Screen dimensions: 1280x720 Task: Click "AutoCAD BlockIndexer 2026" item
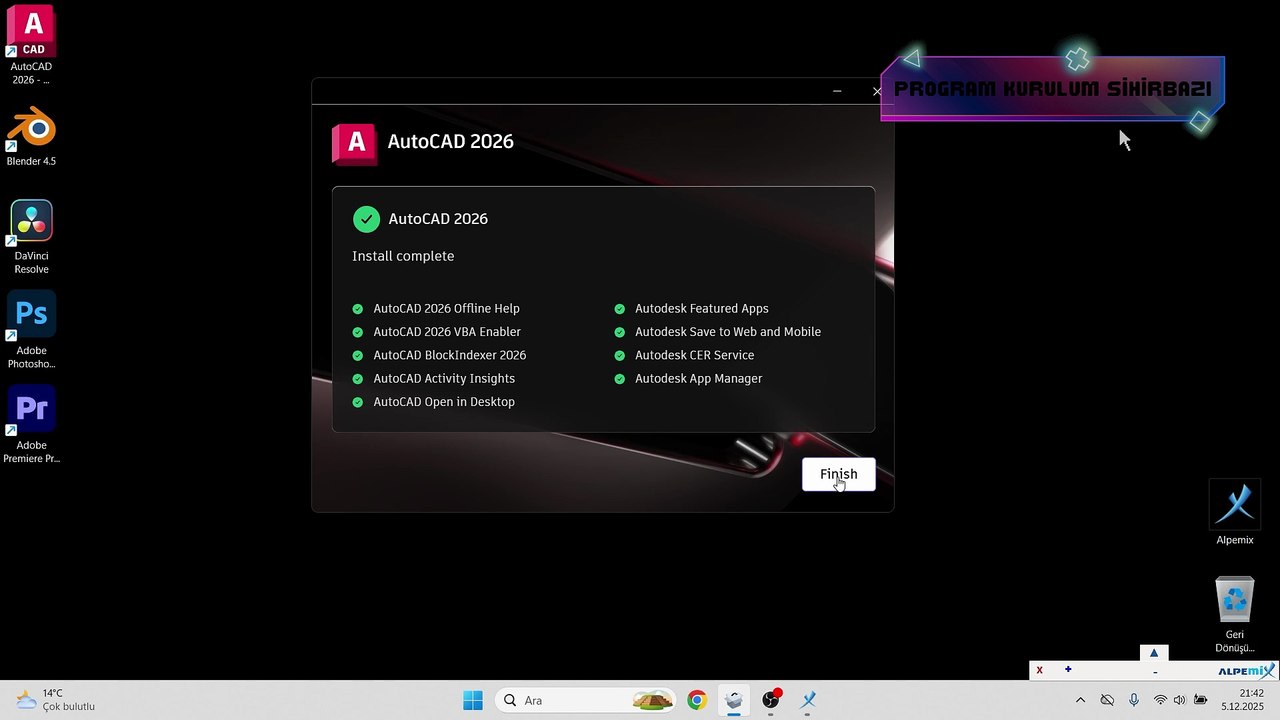tap(449, 355)
